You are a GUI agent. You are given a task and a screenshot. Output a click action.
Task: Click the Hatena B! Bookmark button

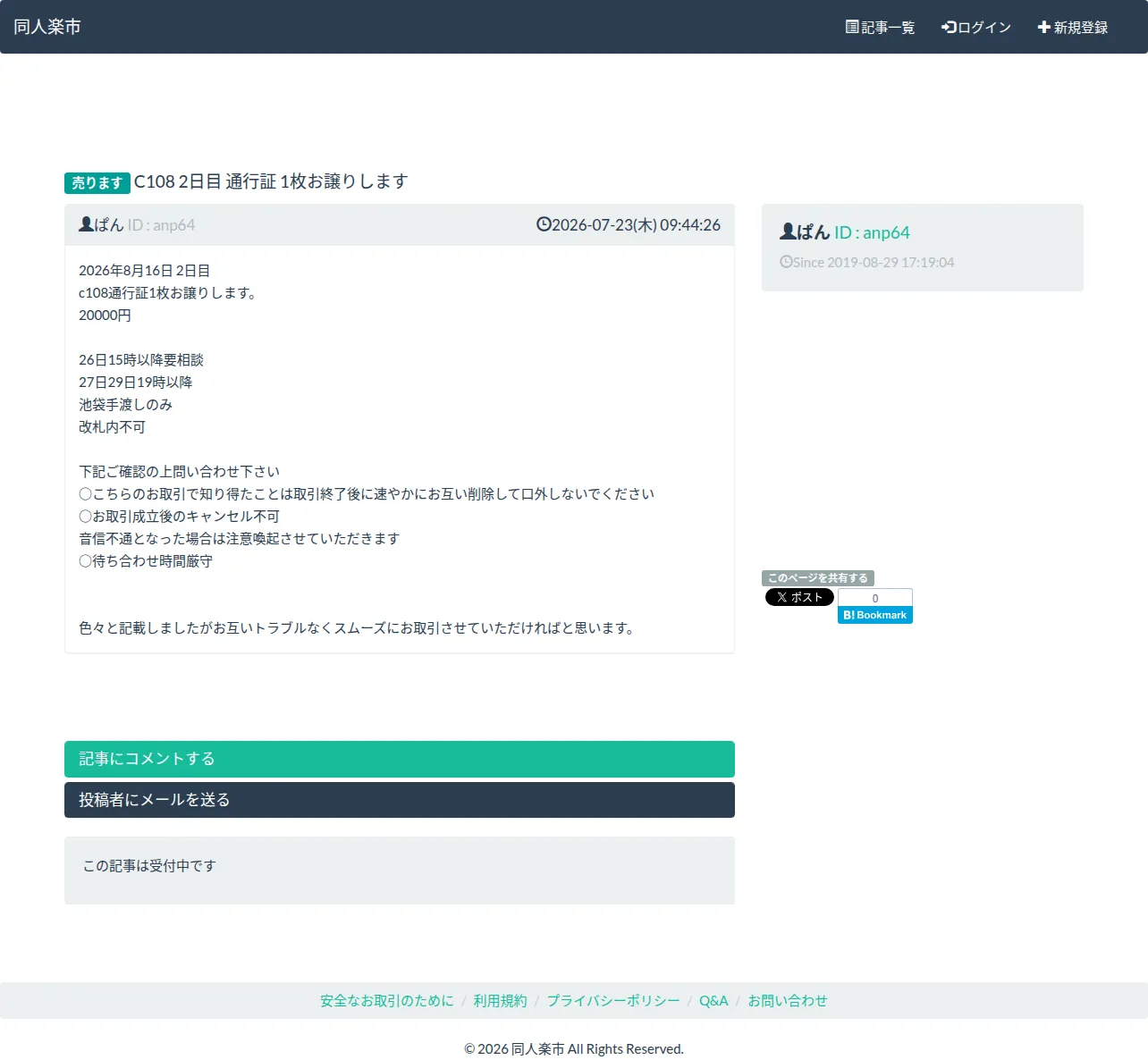(x=875, y=615)
